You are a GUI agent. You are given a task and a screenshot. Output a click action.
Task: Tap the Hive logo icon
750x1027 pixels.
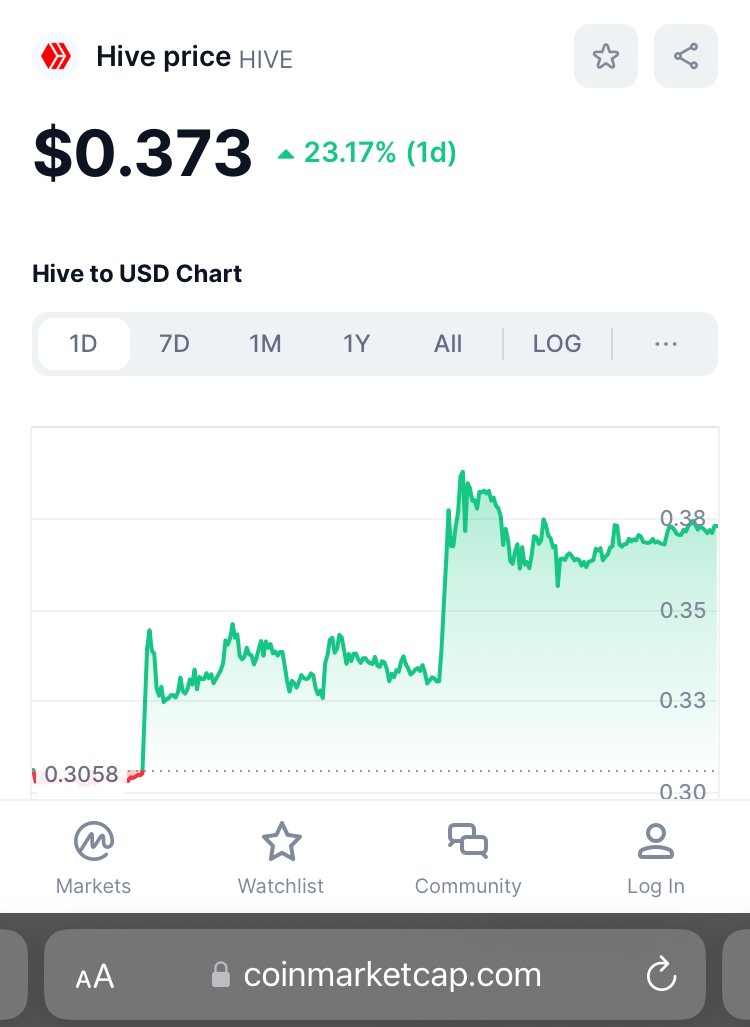pos(56,57)
